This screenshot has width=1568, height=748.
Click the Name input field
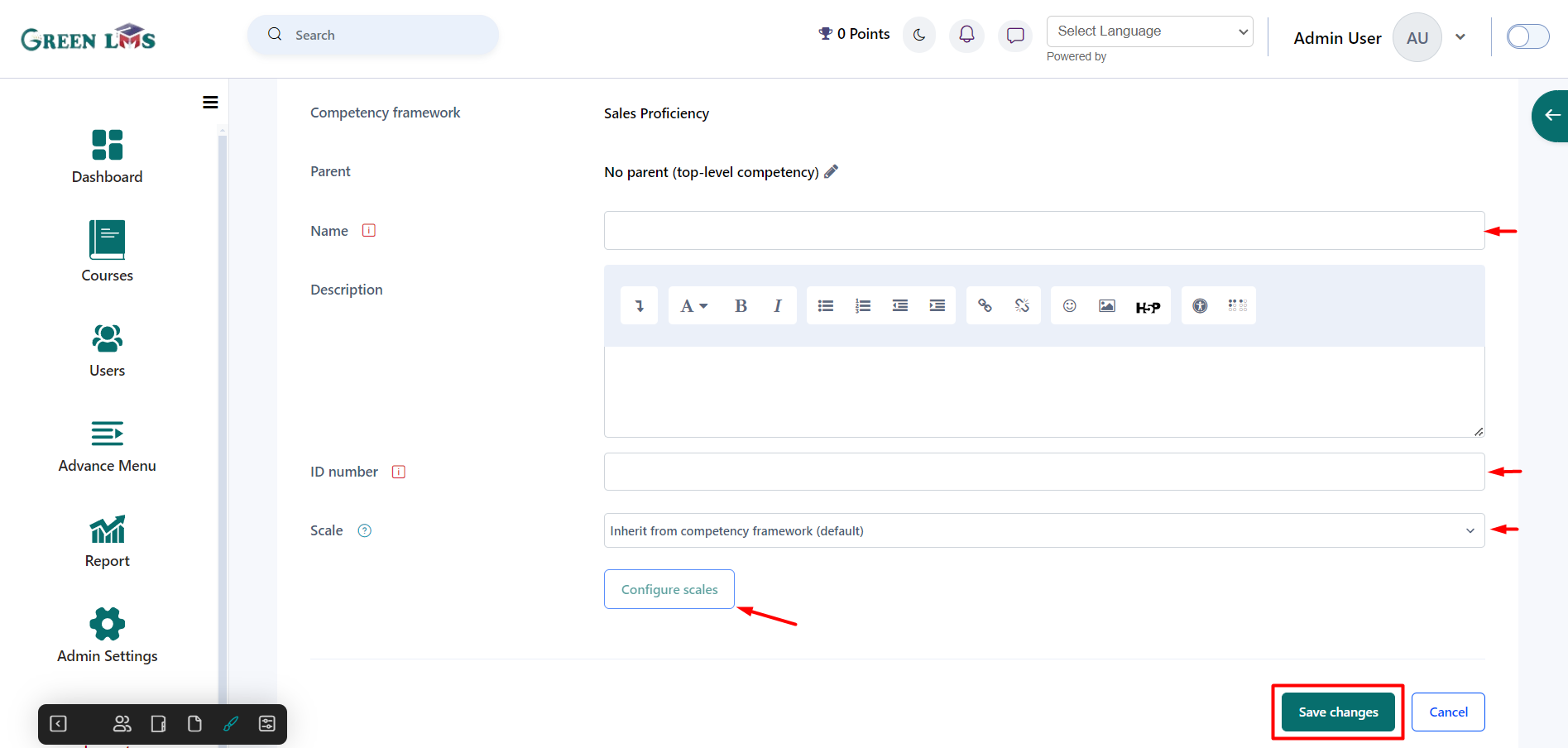tap(1044, 230)
